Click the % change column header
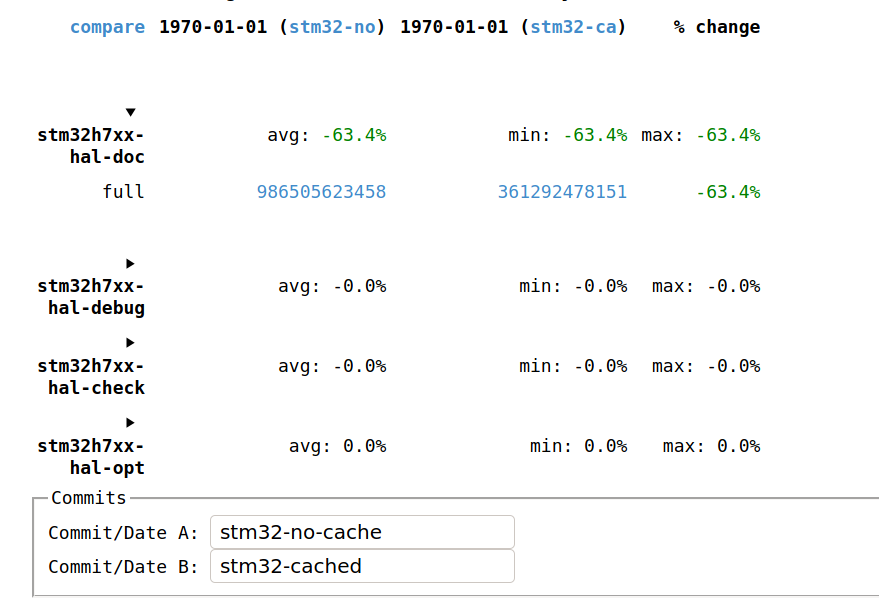The width and height of the screenshot is (879, 598). pyautogui.click(x=717, y=27)
